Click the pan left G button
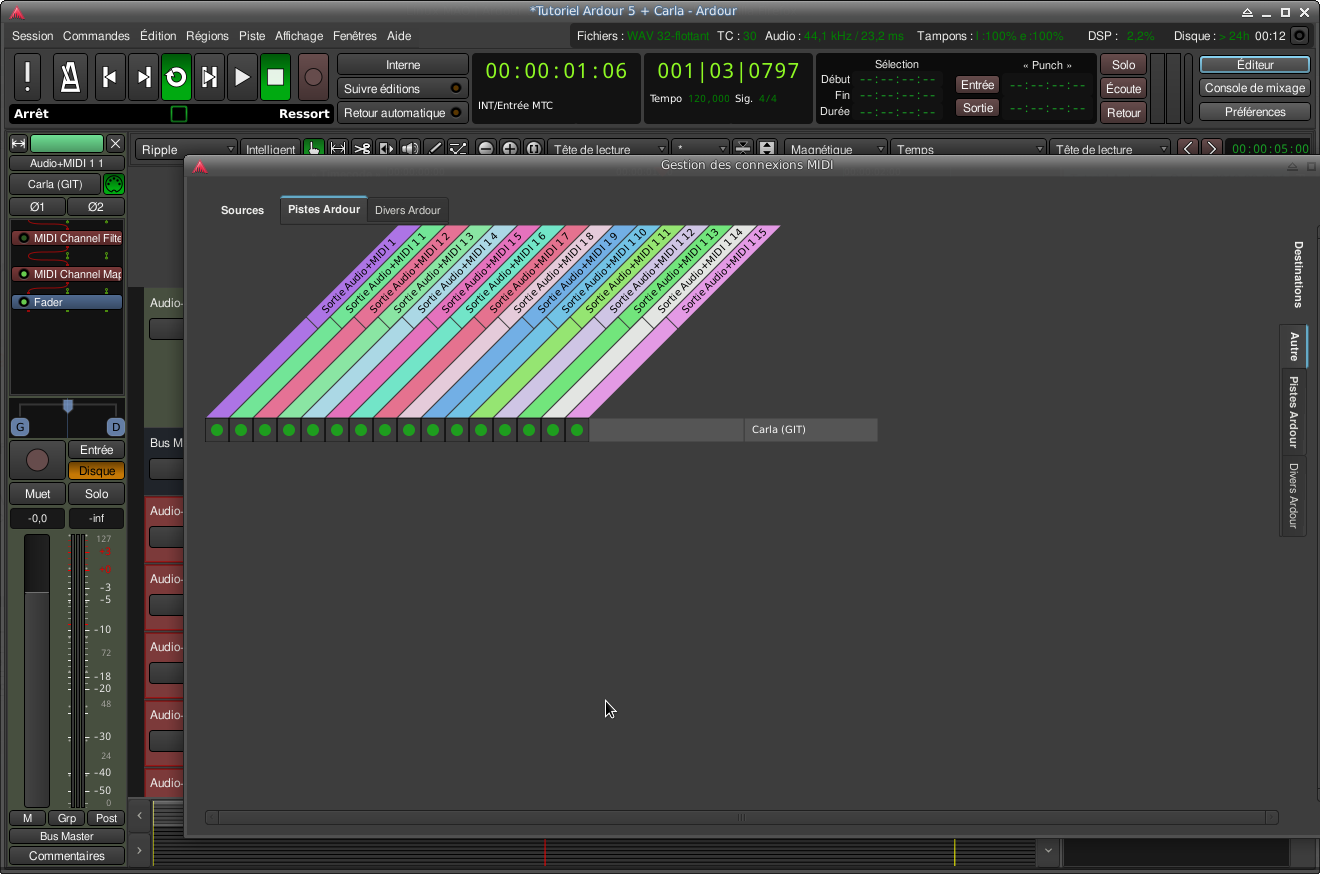Viewport: 1320px width, 874px height. coord(20,427)
